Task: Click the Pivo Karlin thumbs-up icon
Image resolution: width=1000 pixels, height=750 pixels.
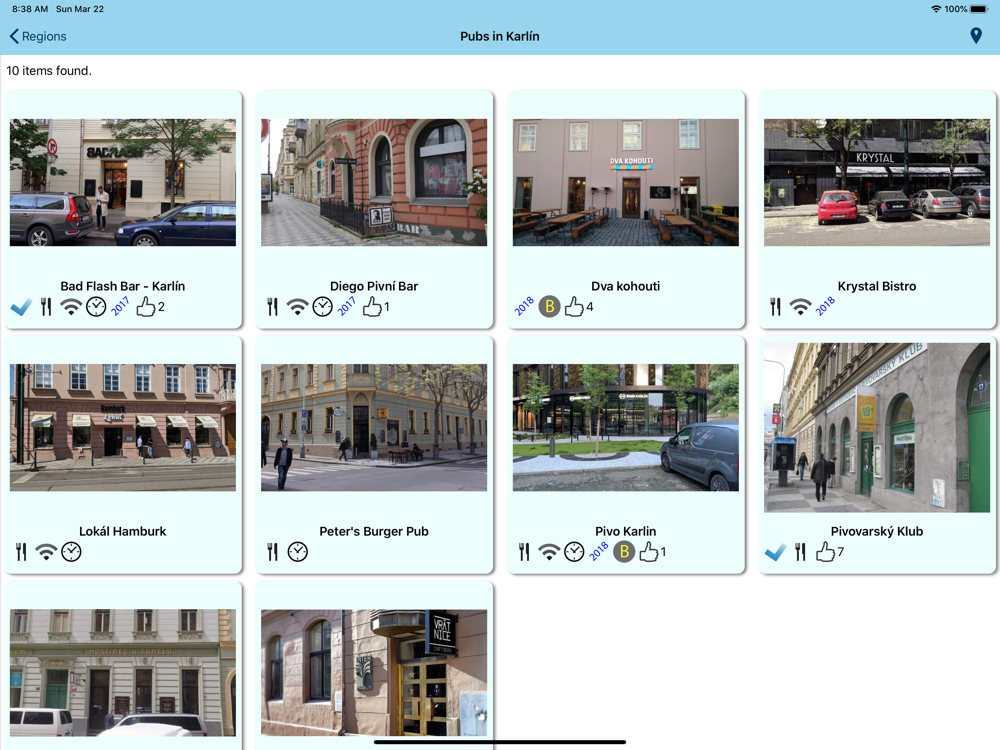Action: (649, 552)
